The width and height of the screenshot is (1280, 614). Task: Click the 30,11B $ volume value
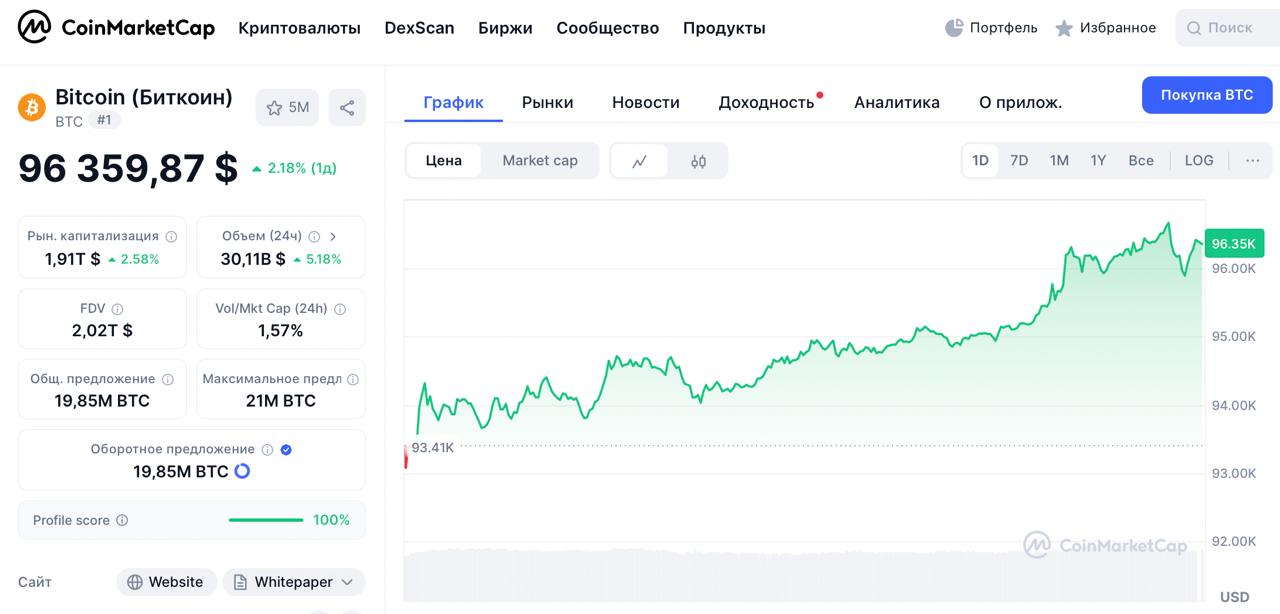(253, 259)
